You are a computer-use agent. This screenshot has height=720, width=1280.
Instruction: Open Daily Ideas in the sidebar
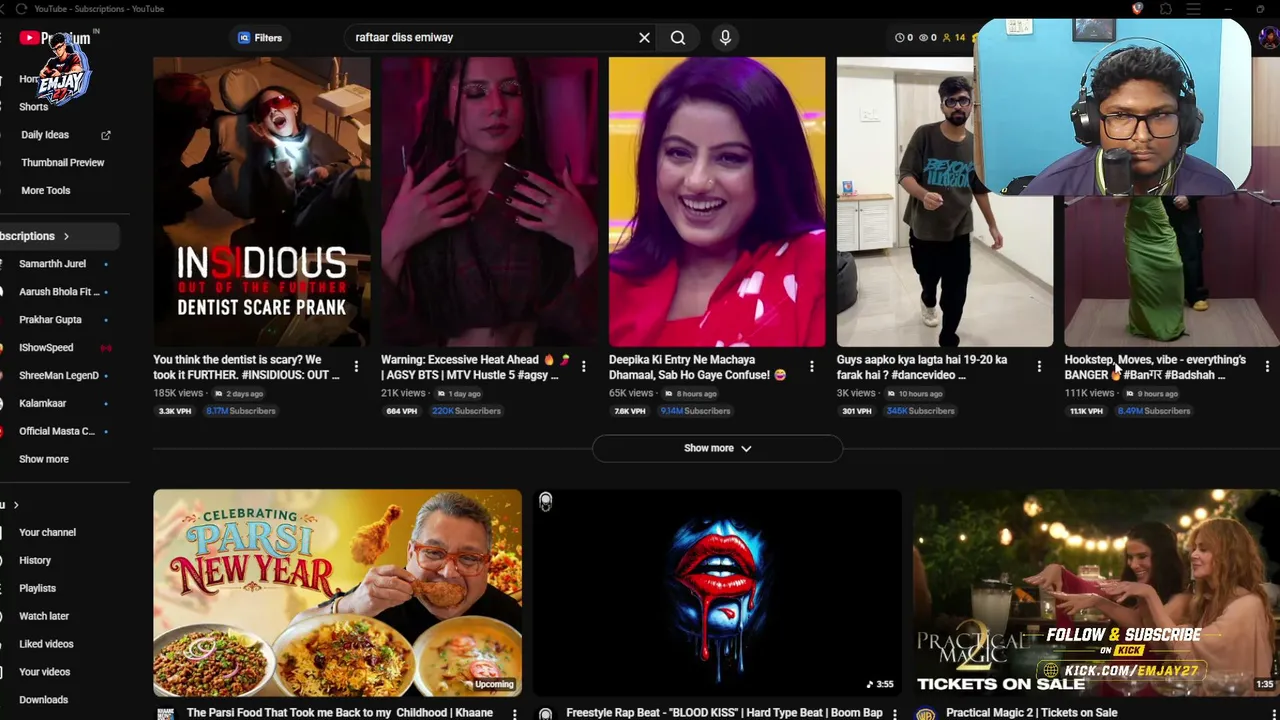pyautogui.click(x=45, y=135)
